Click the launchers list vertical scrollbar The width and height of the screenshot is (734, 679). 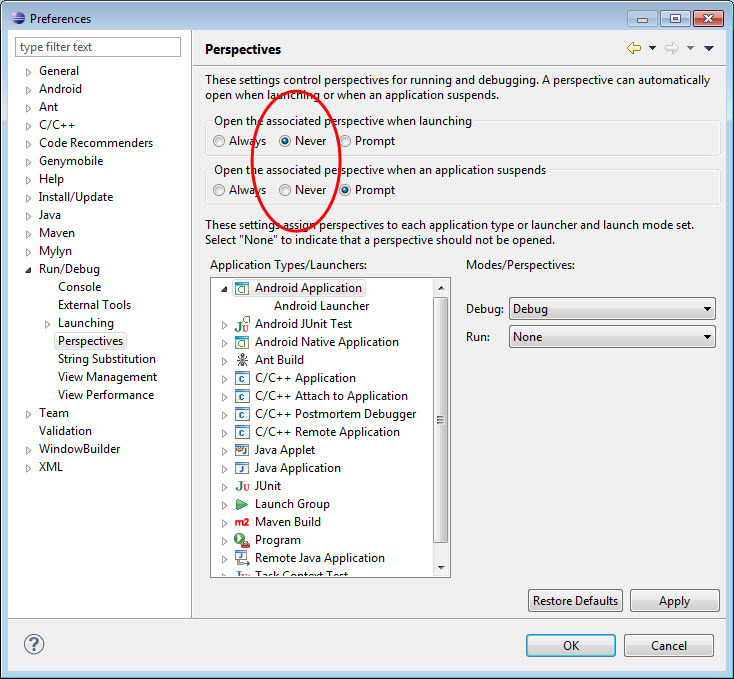point(441,420)
